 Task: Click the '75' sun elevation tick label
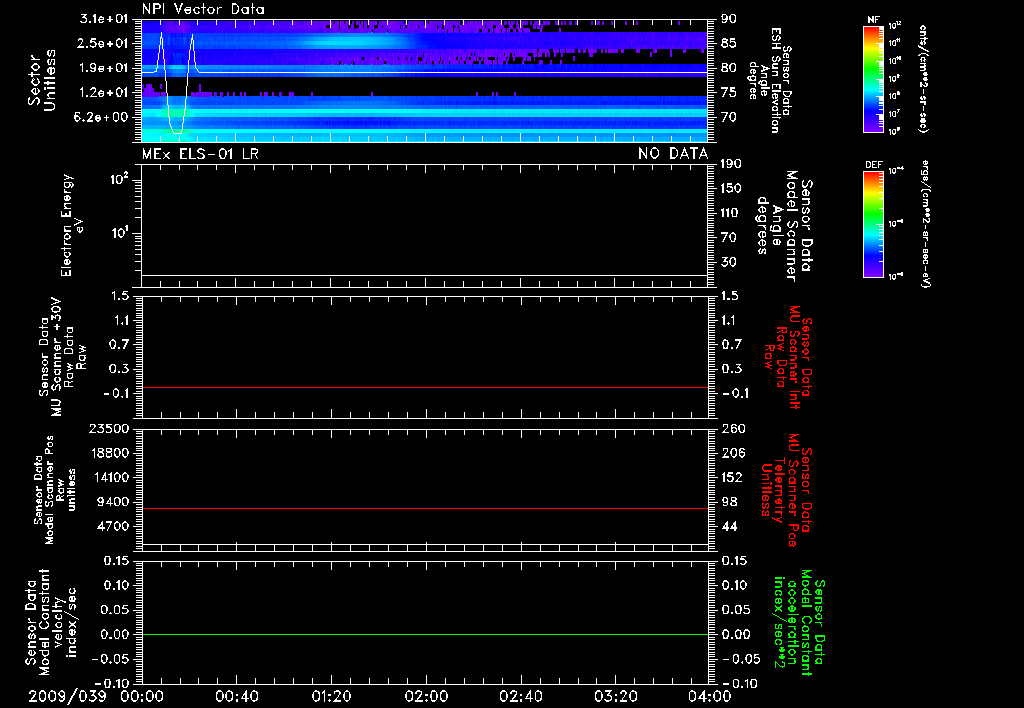click(729, 93)
